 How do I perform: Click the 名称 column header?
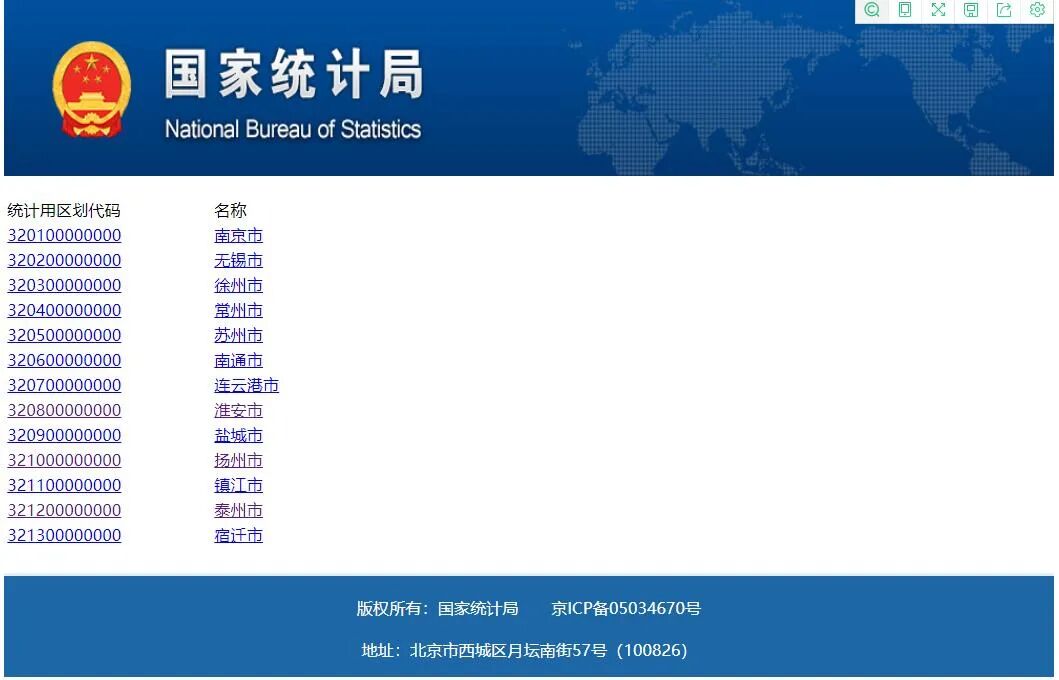click(230, 211)
